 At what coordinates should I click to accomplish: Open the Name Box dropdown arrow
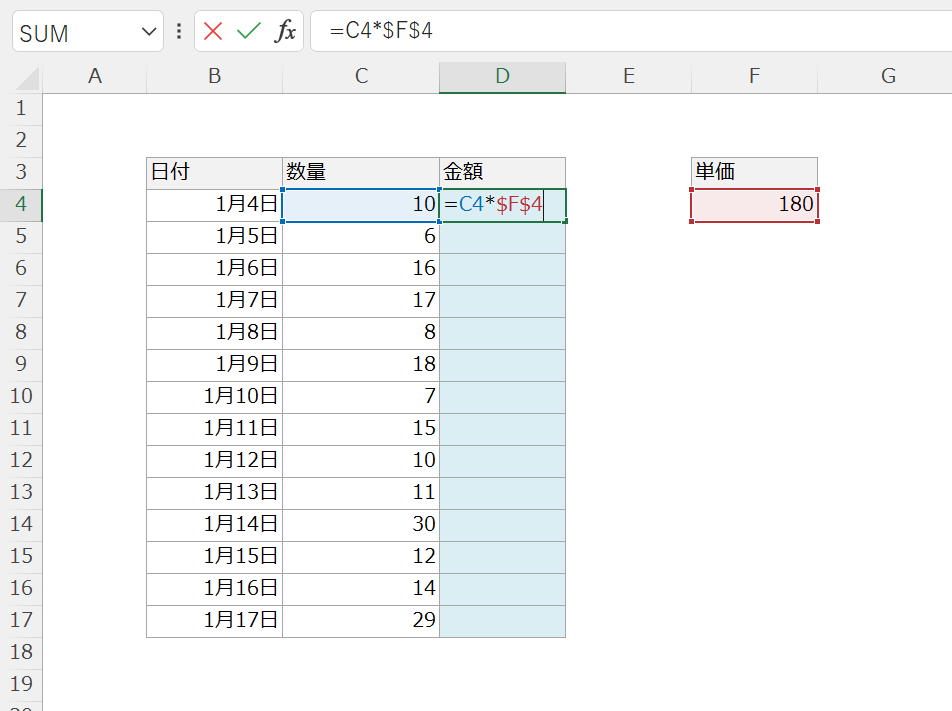[147, 31]
